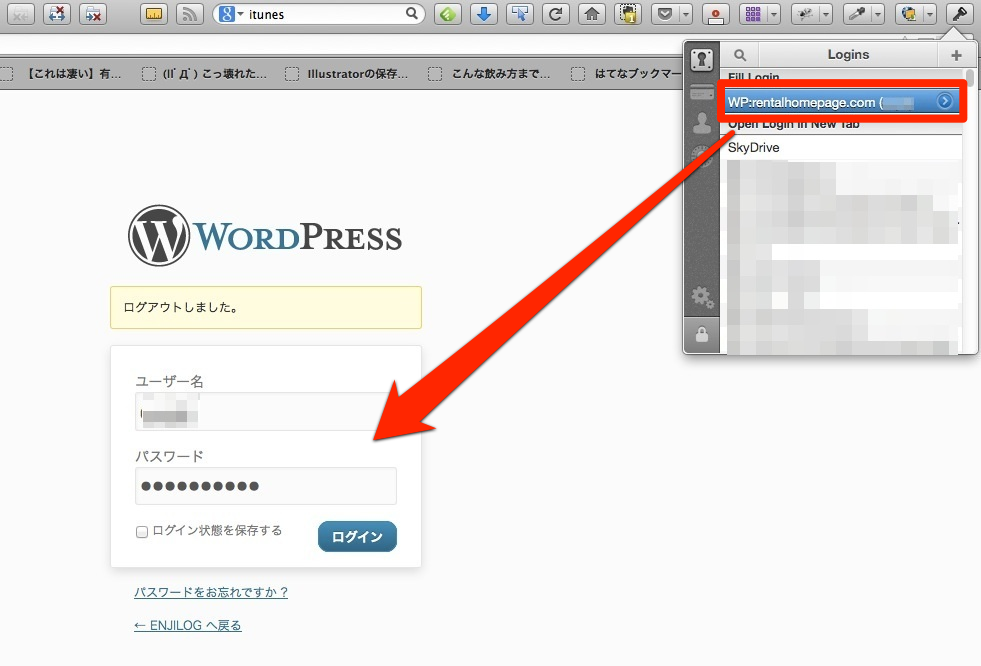Image resolution: width=981 pixels, height=666 pixels.
Task: Open the Identities person category
Action: pyautogui.click(x=702, y=123)
